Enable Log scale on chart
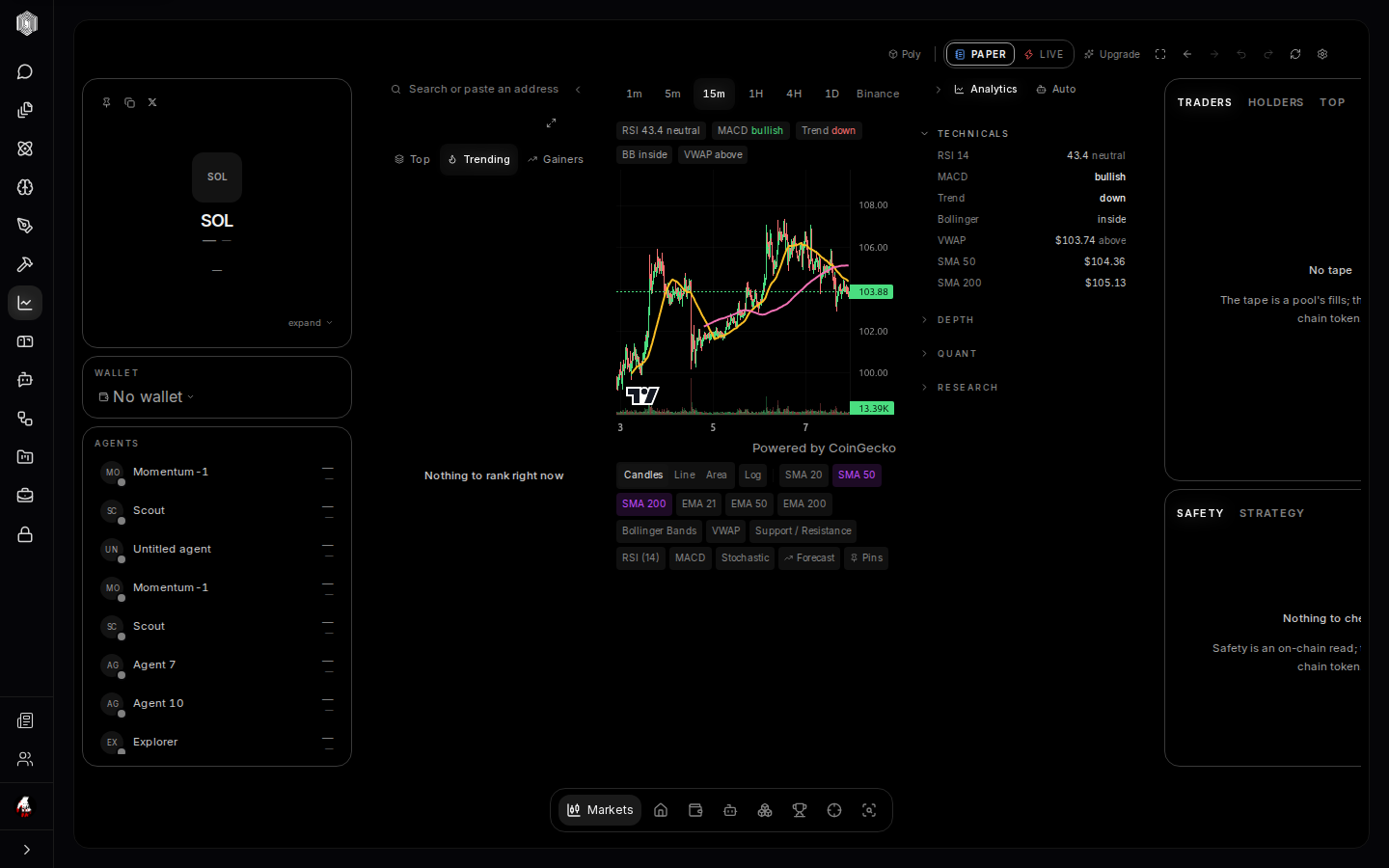Image resolution: width=1389 pixels, height=868 pixels. [x=752, y=475]
